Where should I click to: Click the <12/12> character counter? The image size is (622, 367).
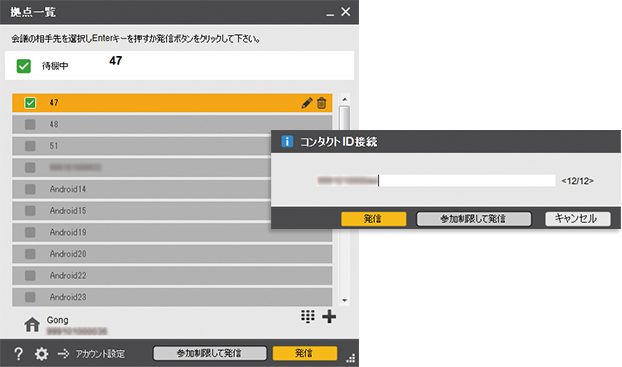click(x=578, y=181)
